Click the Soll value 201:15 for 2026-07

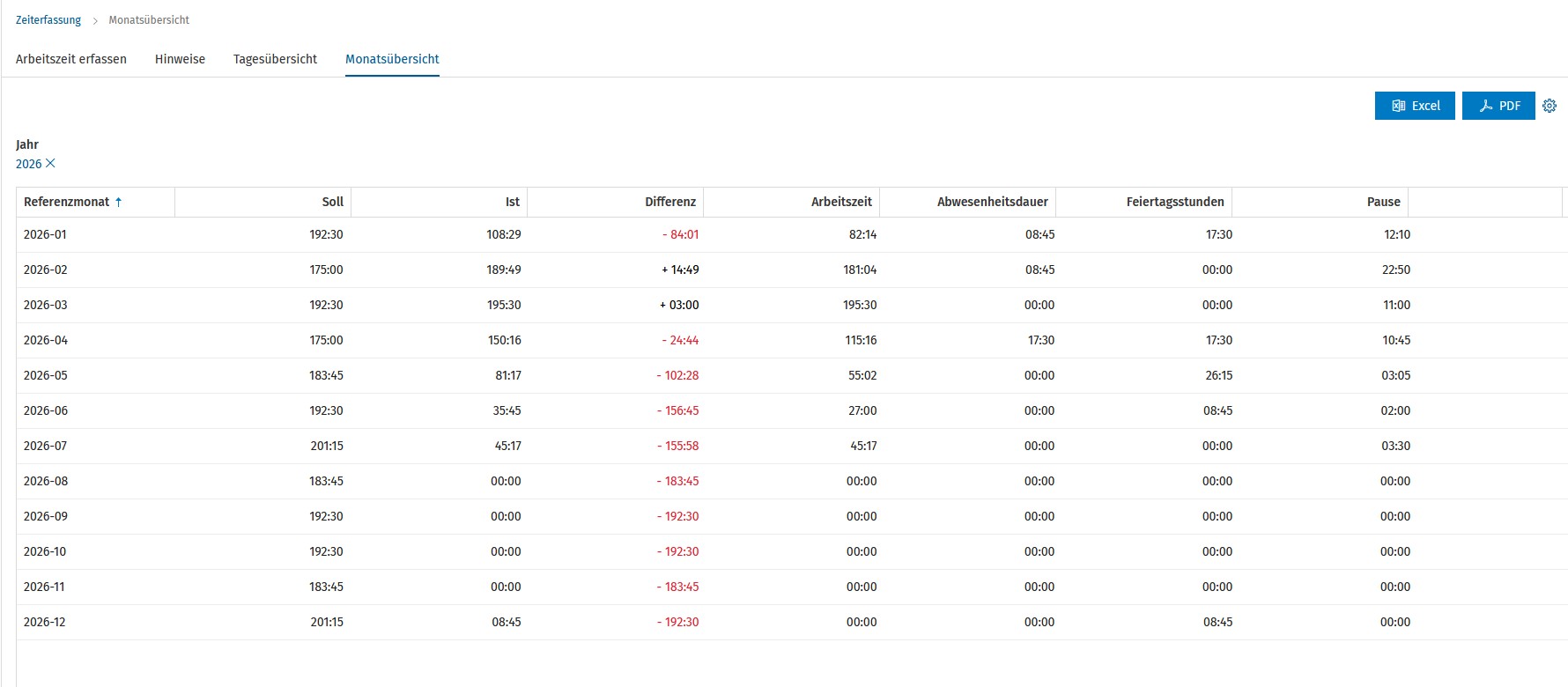pyautogui.click(x=327, y=447)
